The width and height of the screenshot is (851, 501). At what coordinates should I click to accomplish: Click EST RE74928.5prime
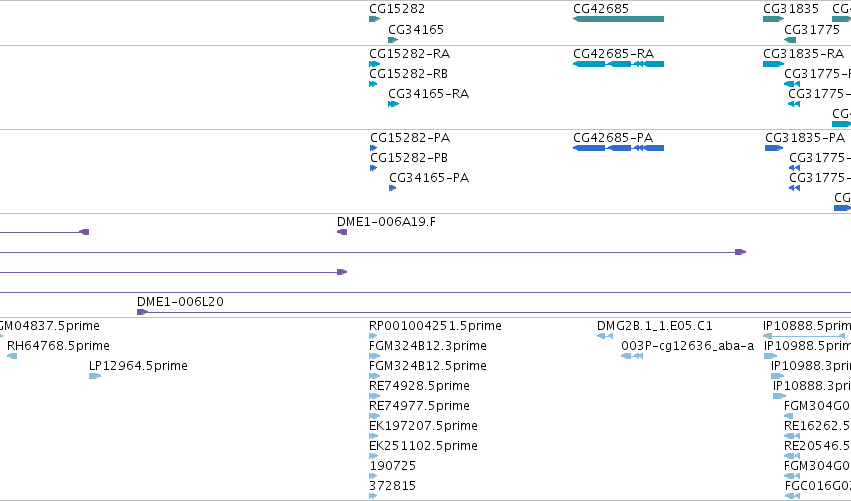[x=419, y=386]
